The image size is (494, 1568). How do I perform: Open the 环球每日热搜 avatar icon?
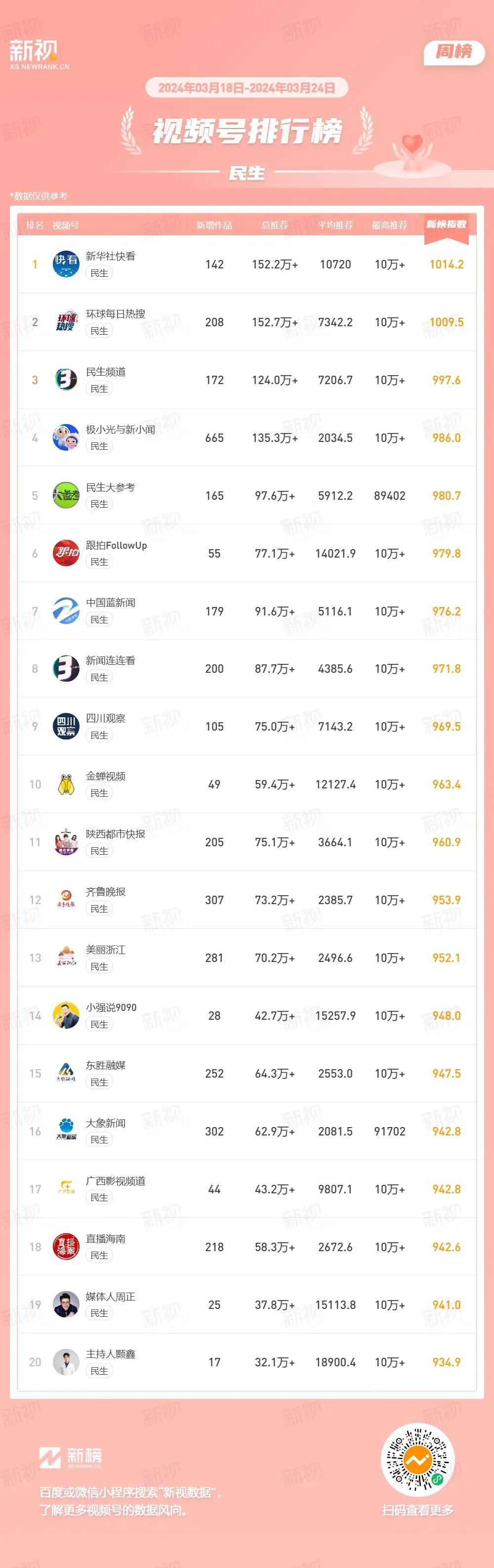point(66,322)
